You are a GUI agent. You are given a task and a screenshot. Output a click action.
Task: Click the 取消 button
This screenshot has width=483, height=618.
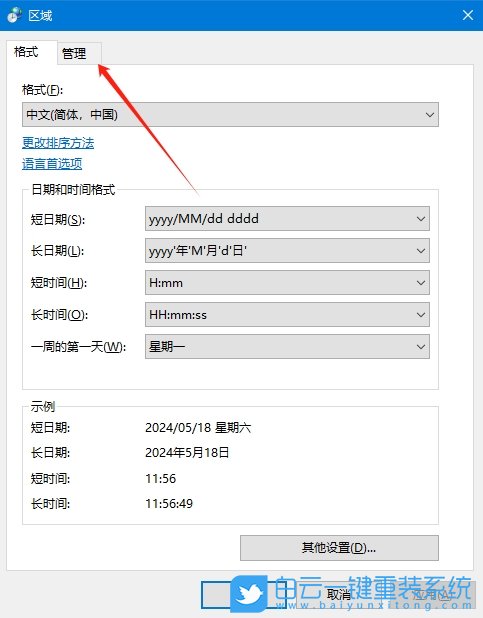[338, 594]
